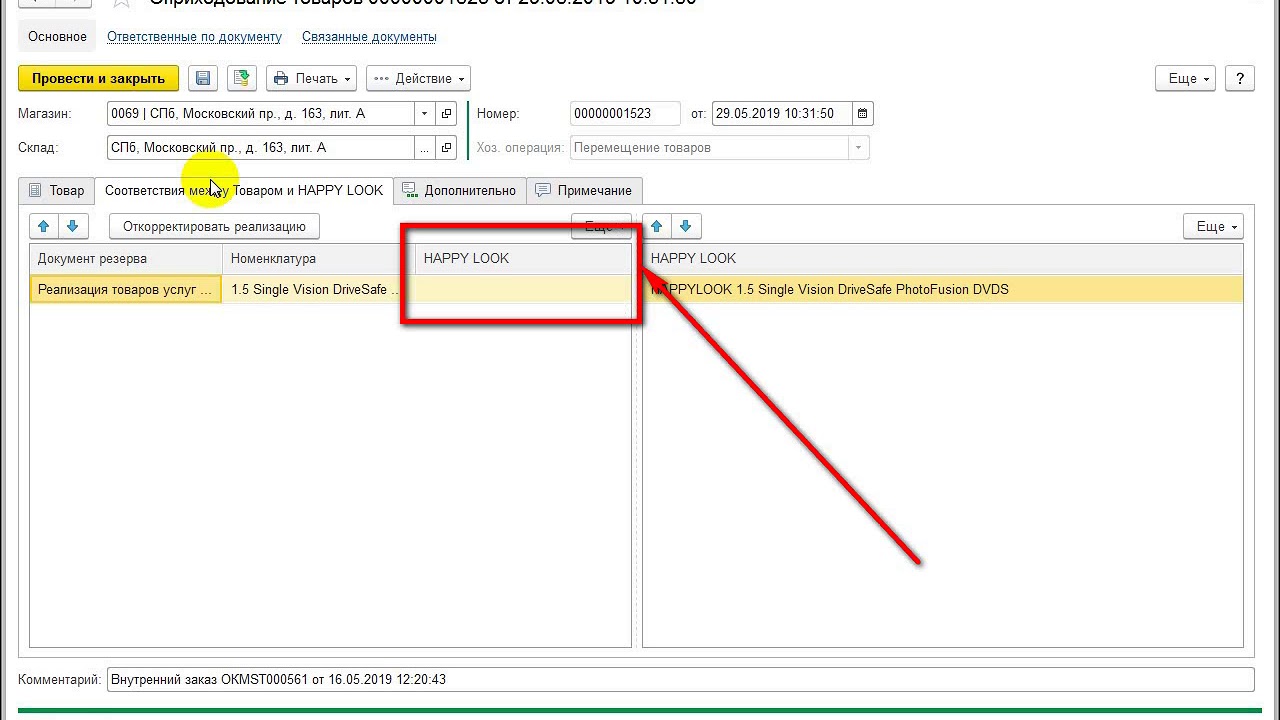The height and width of the screenshot is (720, 1280).
Task: Switch to the Дополнительно tab
Action: [x=460, y=190]
